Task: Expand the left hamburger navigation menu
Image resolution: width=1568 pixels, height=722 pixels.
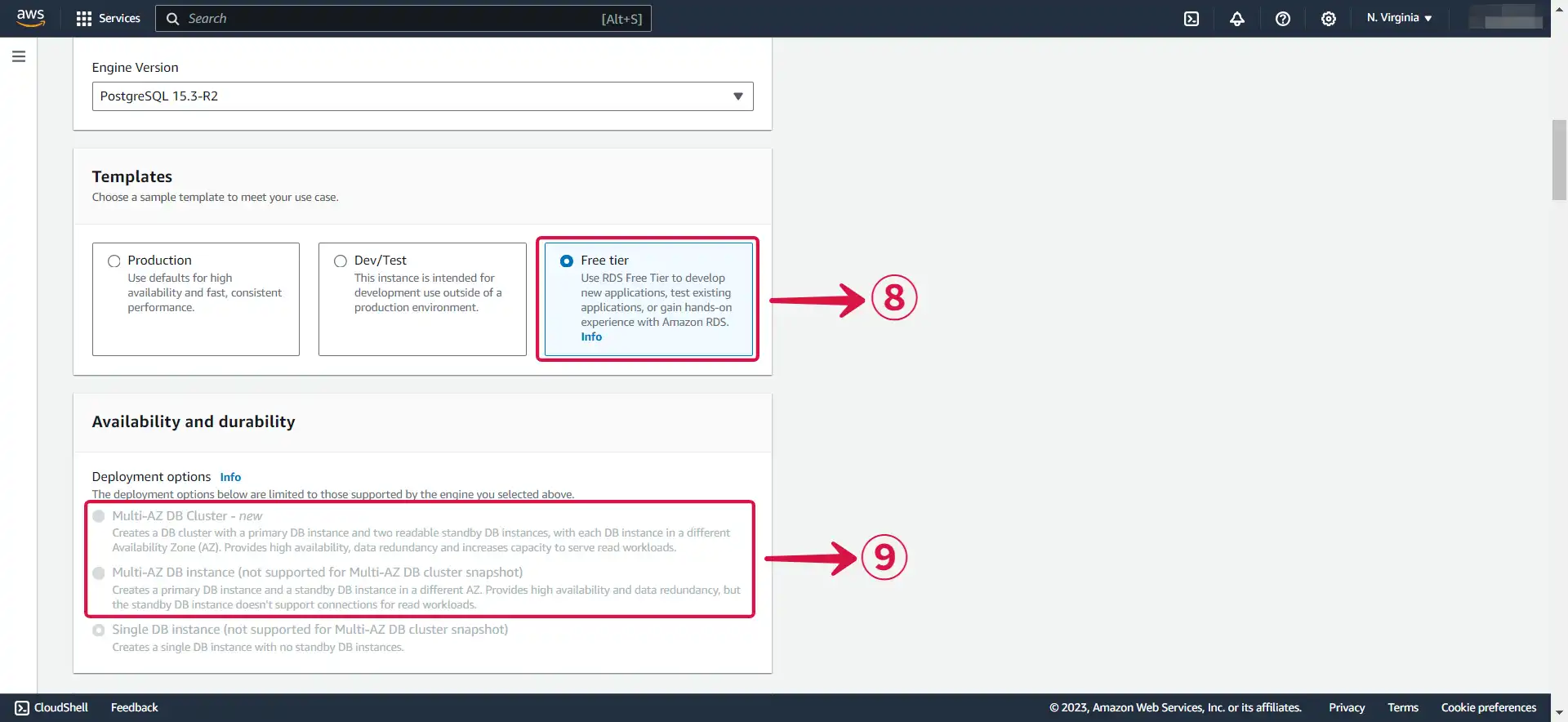Action: 19,56
